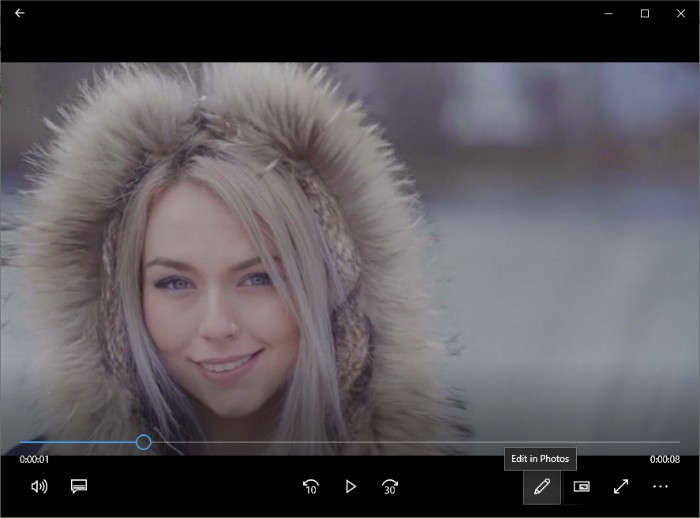Enter full screen mode
700x518 pixels.
(621, 486)
